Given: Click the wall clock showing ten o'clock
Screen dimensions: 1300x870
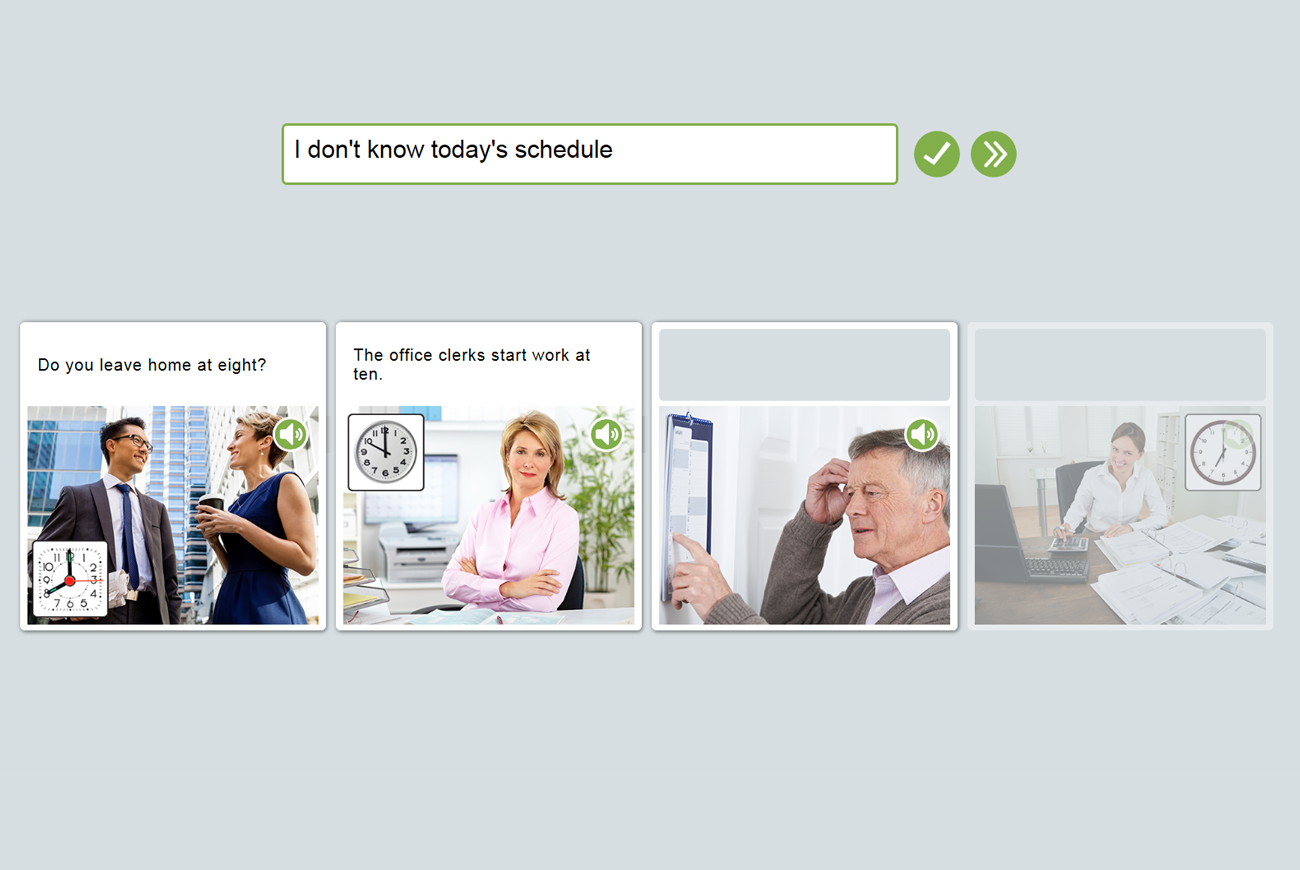Looking at the screenshot, I should pos(386,452).
